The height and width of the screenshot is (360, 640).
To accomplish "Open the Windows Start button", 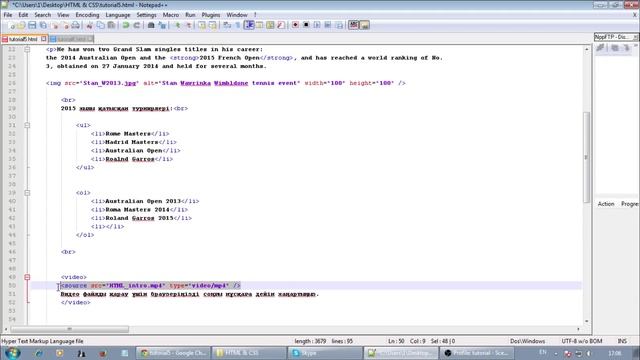I will (12, 353).
